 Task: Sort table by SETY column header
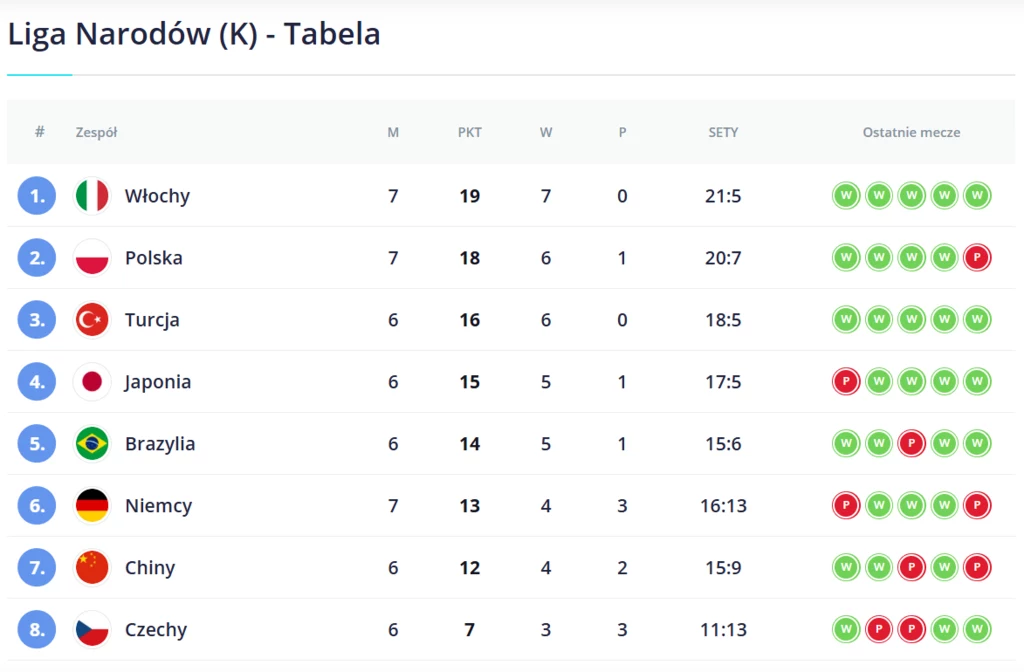723,133
